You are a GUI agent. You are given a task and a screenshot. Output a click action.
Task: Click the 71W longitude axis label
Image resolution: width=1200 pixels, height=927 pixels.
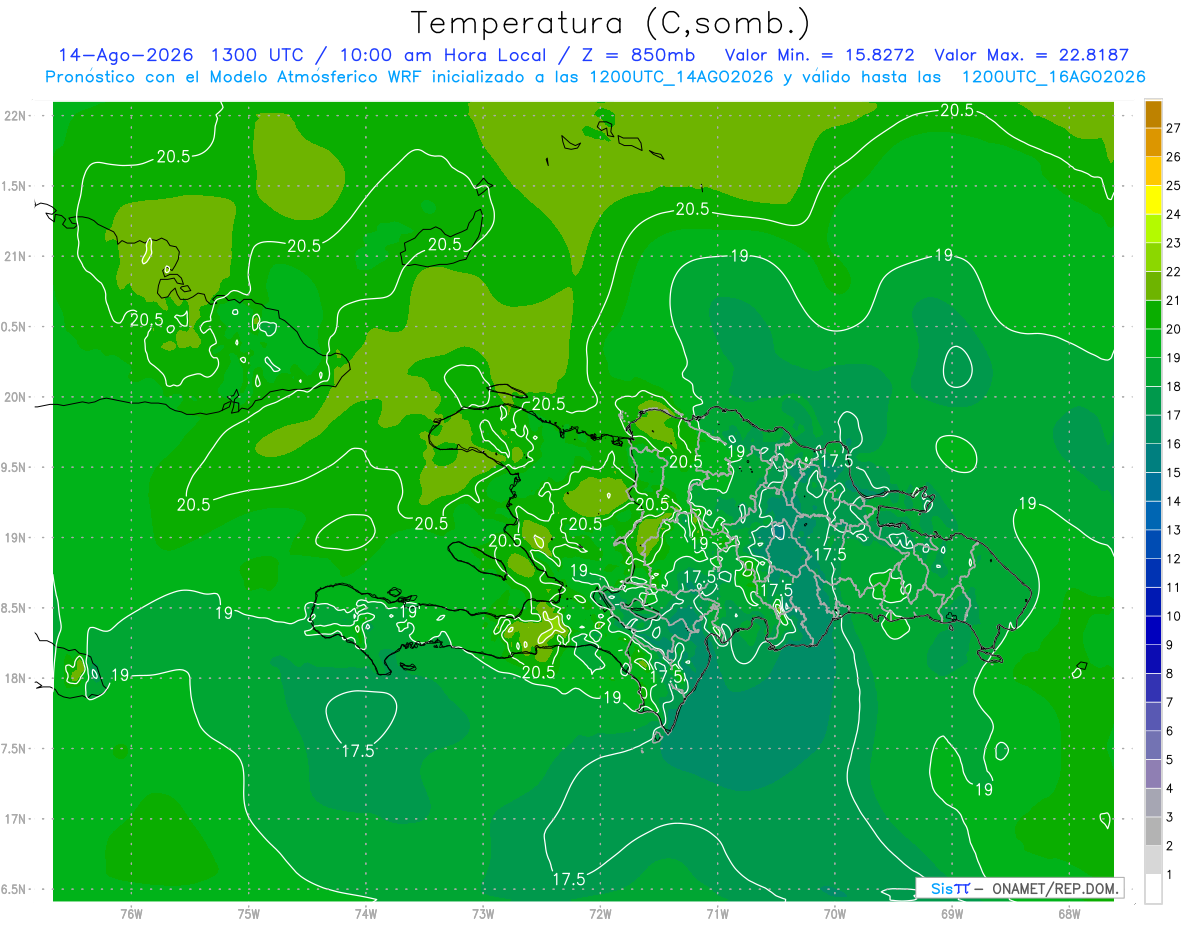pos(717,913)
